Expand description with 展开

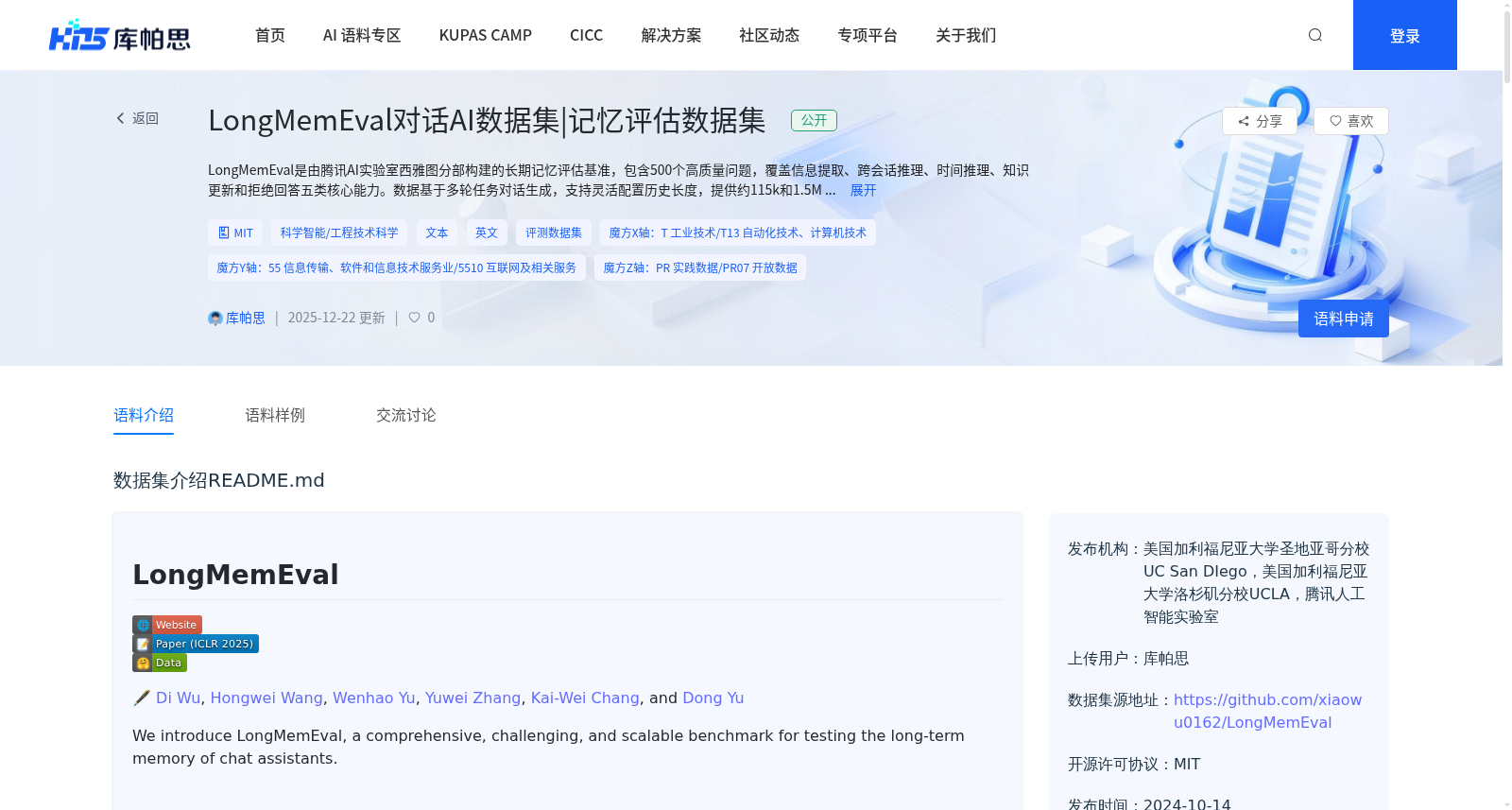(863, 190)
